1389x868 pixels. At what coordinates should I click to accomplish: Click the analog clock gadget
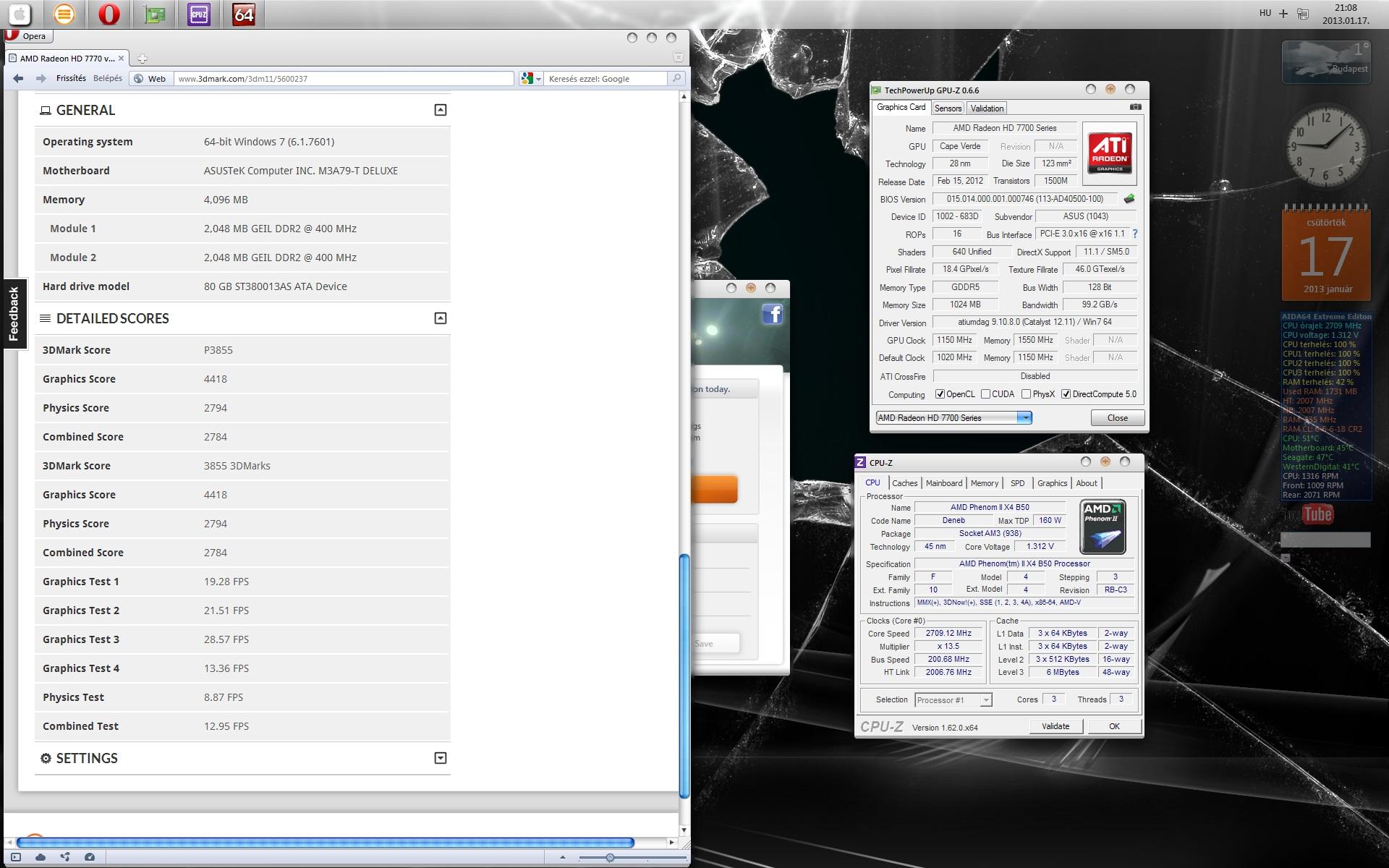[1326, 146]
